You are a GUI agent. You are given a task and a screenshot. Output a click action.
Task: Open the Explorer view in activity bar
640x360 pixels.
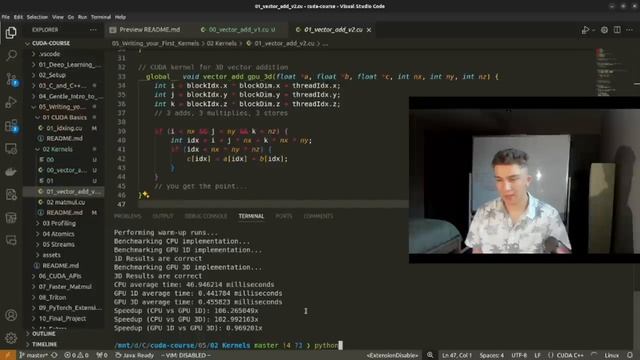click(11, 33)
